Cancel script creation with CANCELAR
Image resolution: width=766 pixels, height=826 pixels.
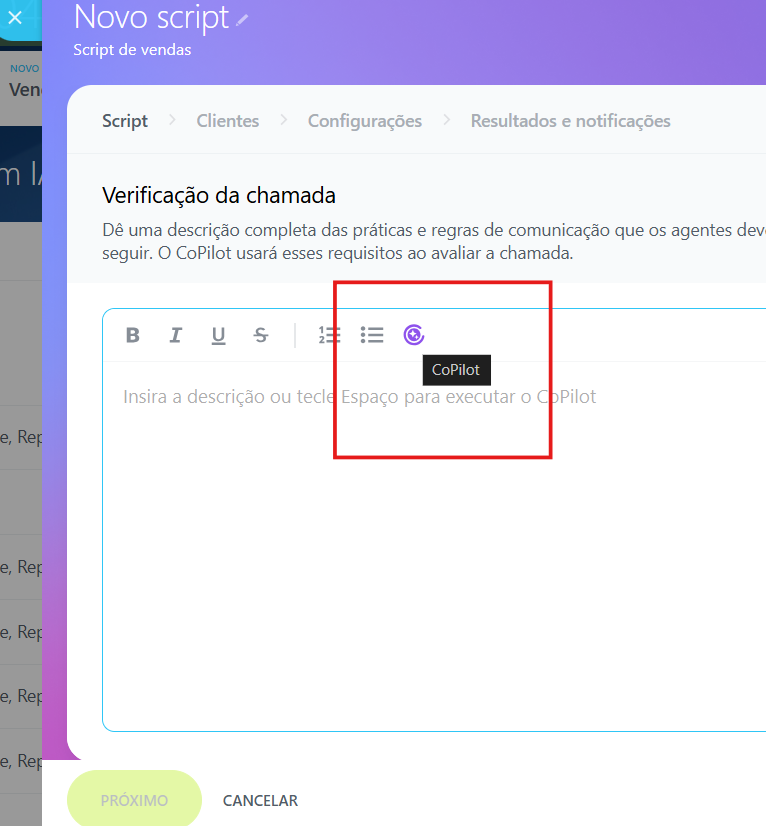pos(260,801)
